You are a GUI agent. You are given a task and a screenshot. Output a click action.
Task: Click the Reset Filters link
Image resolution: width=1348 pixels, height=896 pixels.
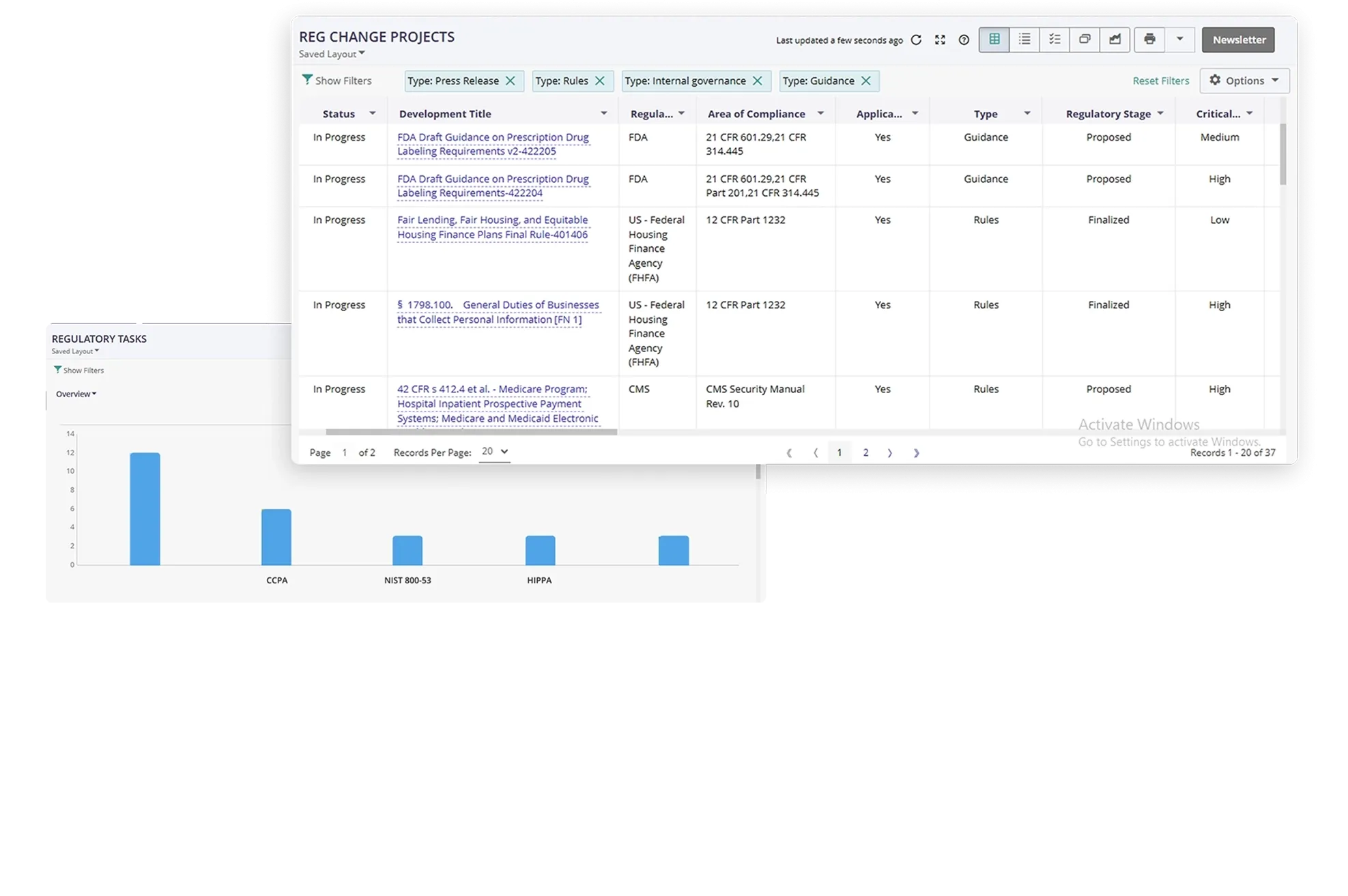point(1160,81)
